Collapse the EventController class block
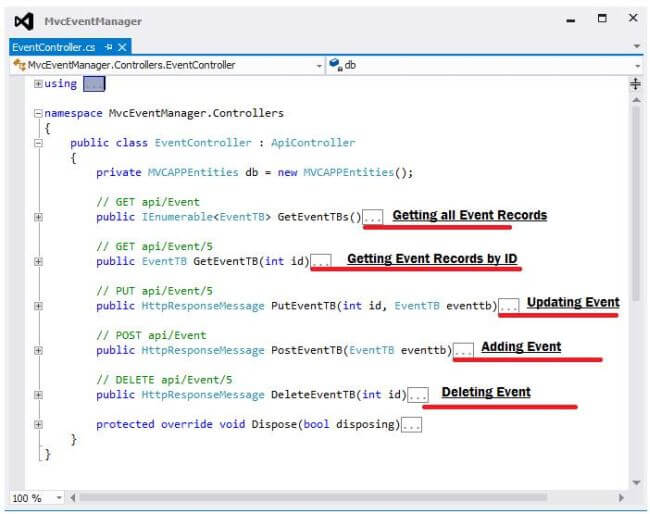Image resolution: width=650 pixels, height=514 pixels. (x=38, y=143)
